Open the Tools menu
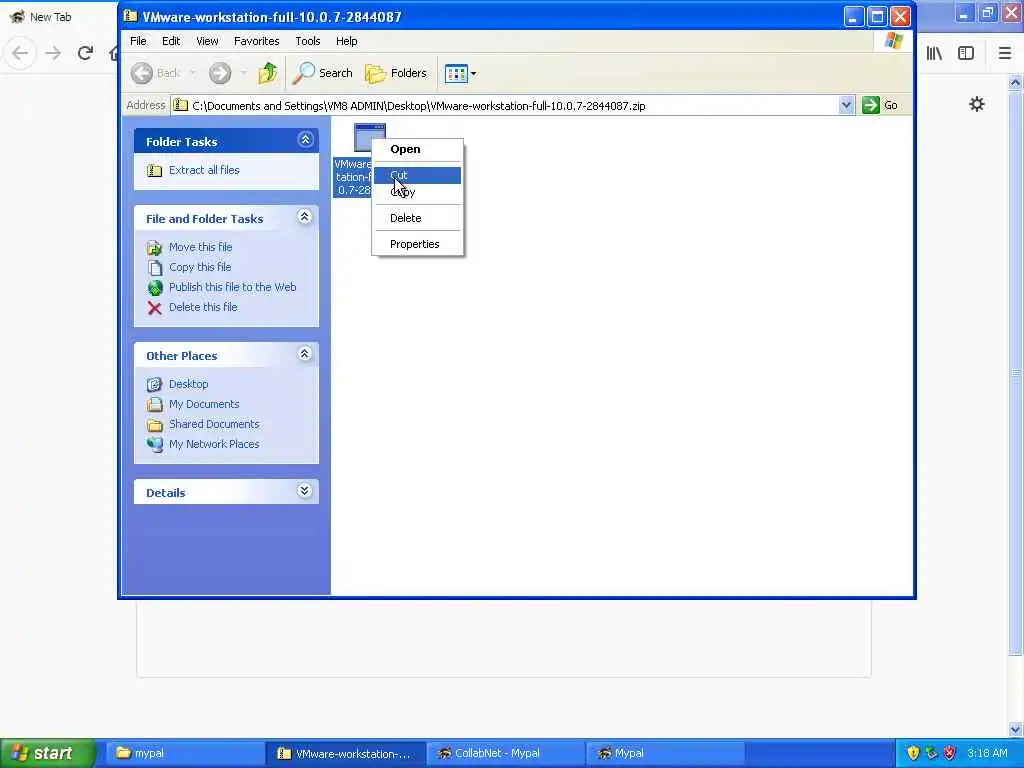This screenshot has width=1024, height=768. (308, 41)
